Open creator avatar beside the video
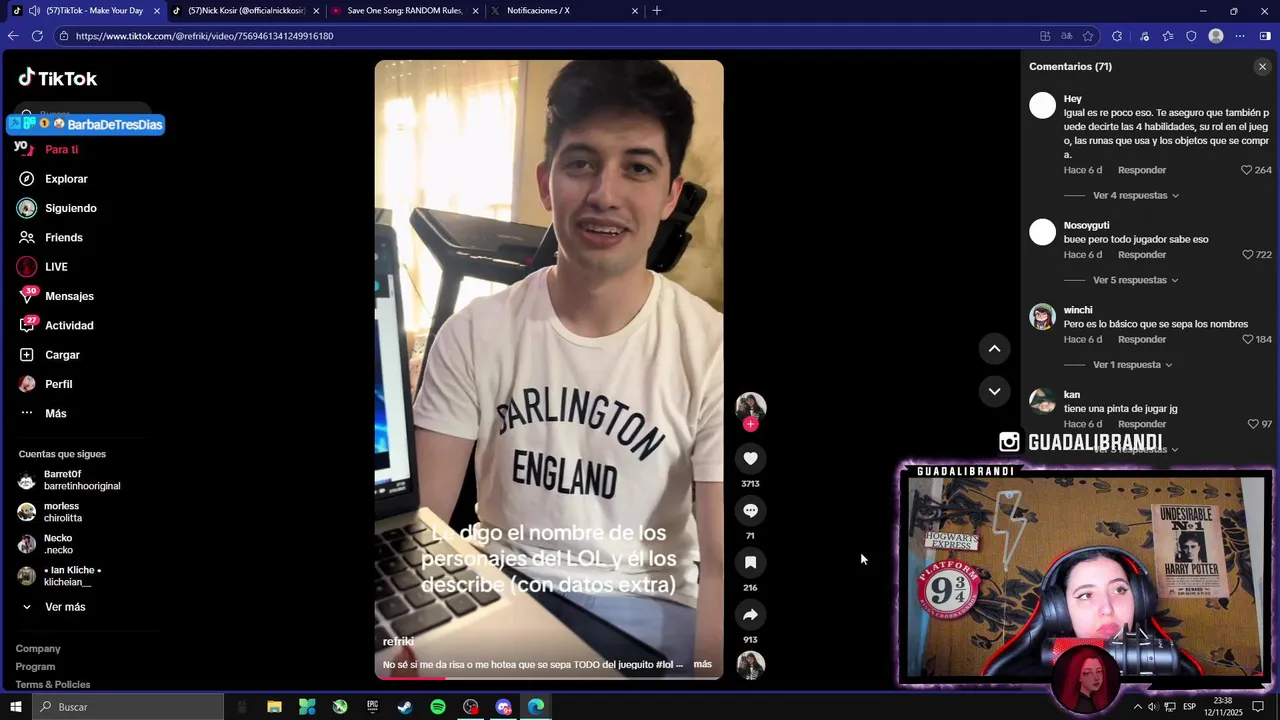 pyautogui.click(x=750, y=407)
